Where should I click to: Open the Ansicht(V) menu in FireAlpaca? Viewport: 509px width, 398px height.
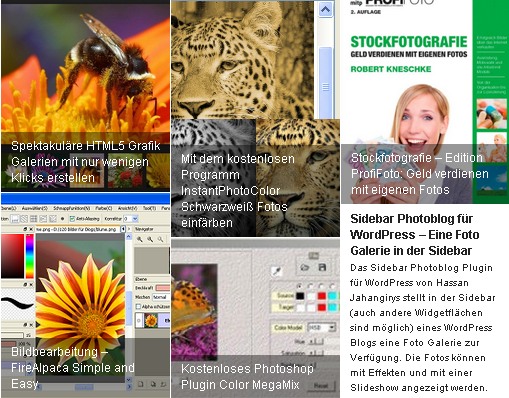(128, 208)
